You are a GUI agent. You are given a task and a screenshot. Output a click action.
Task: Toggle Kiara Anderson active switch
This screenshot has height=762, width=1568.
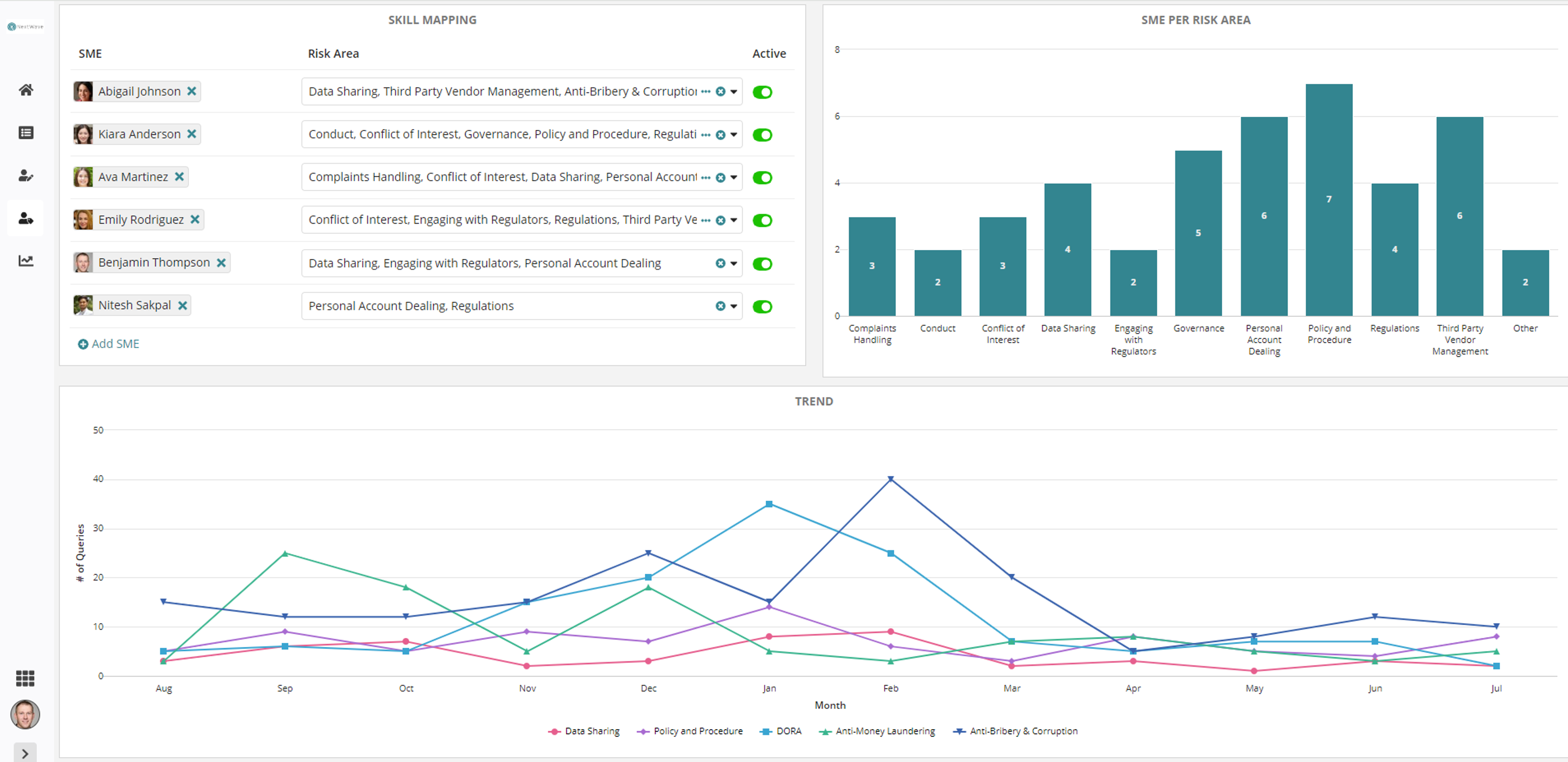click(762, 134)
